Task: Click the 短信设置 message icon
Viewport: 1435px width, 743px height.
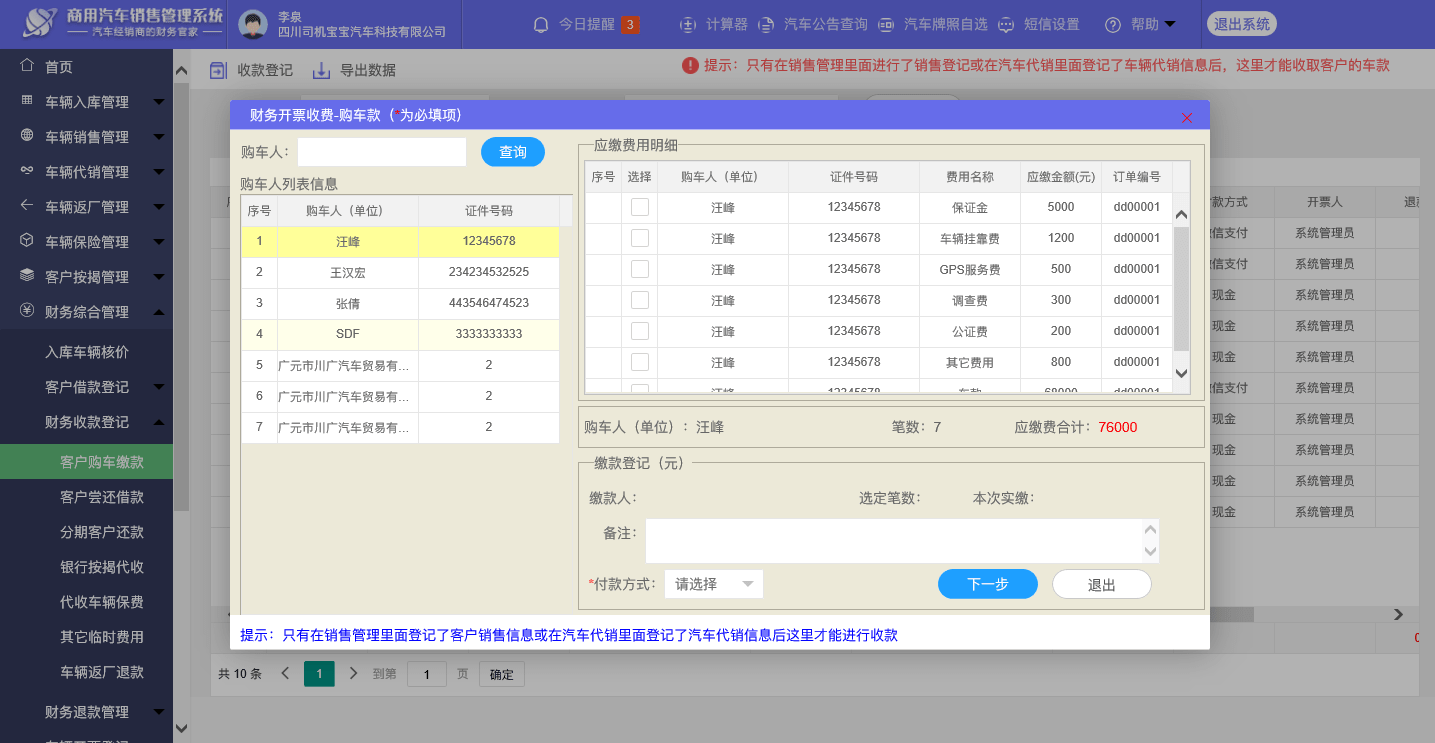Action: [x=1006, y=24]
